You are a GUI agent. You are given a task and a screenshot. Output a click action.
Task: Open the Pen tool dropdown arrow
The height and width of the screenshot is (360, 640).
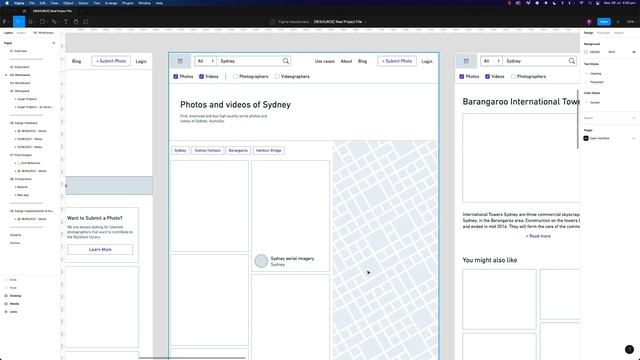point(58,22)
